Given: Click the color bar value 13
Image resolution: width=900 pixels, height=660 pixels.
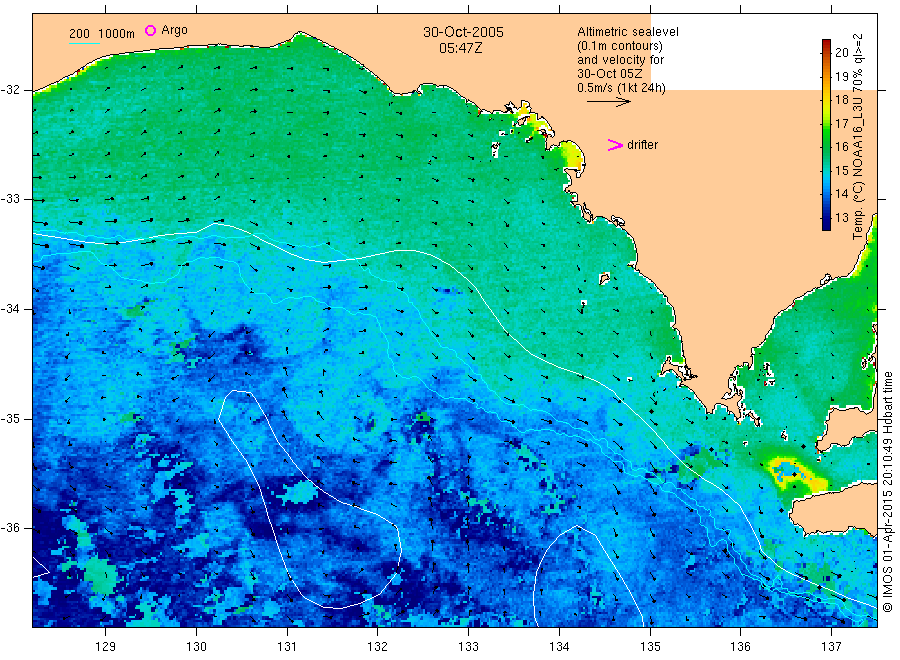Looking at the screenshot, I should coord(841,218).
